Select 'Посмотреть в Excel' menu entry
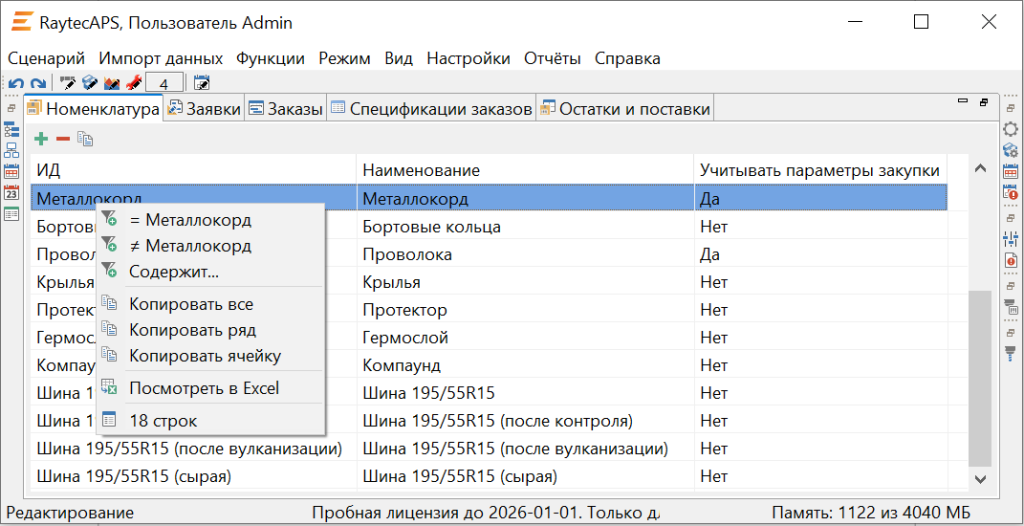Viewport: 1024px width, 526px height. 204,388
